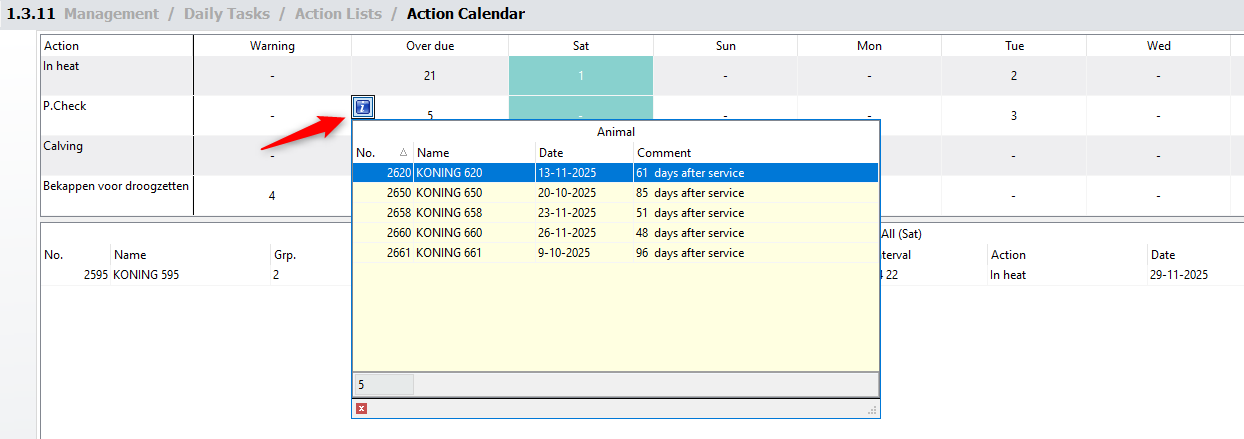Image resolution: width=1244 pixels, height=439 pixels.
Task: Sort popup list by Date column
Action: pyautogui.click(x=584, y=153)
